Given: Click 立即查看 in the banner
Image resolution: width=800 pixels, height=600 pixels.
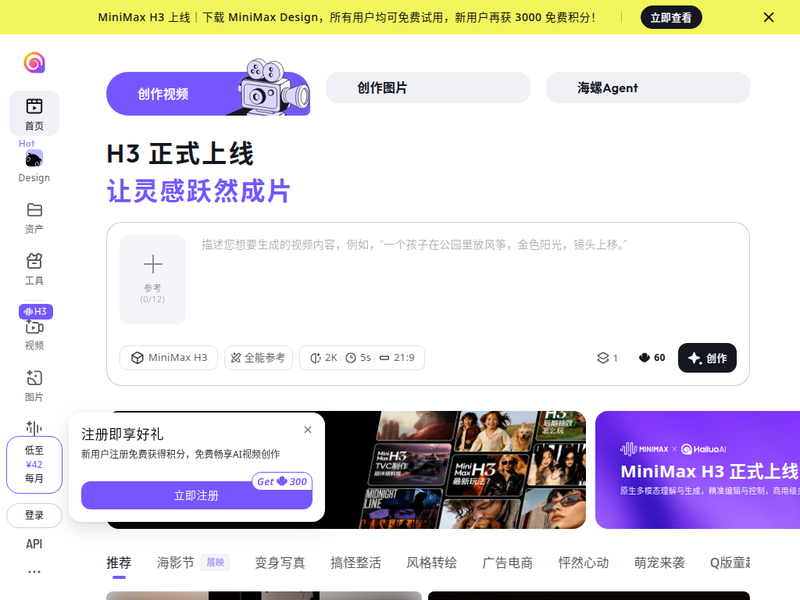Looking at the screenshot, I should point(671,17).
